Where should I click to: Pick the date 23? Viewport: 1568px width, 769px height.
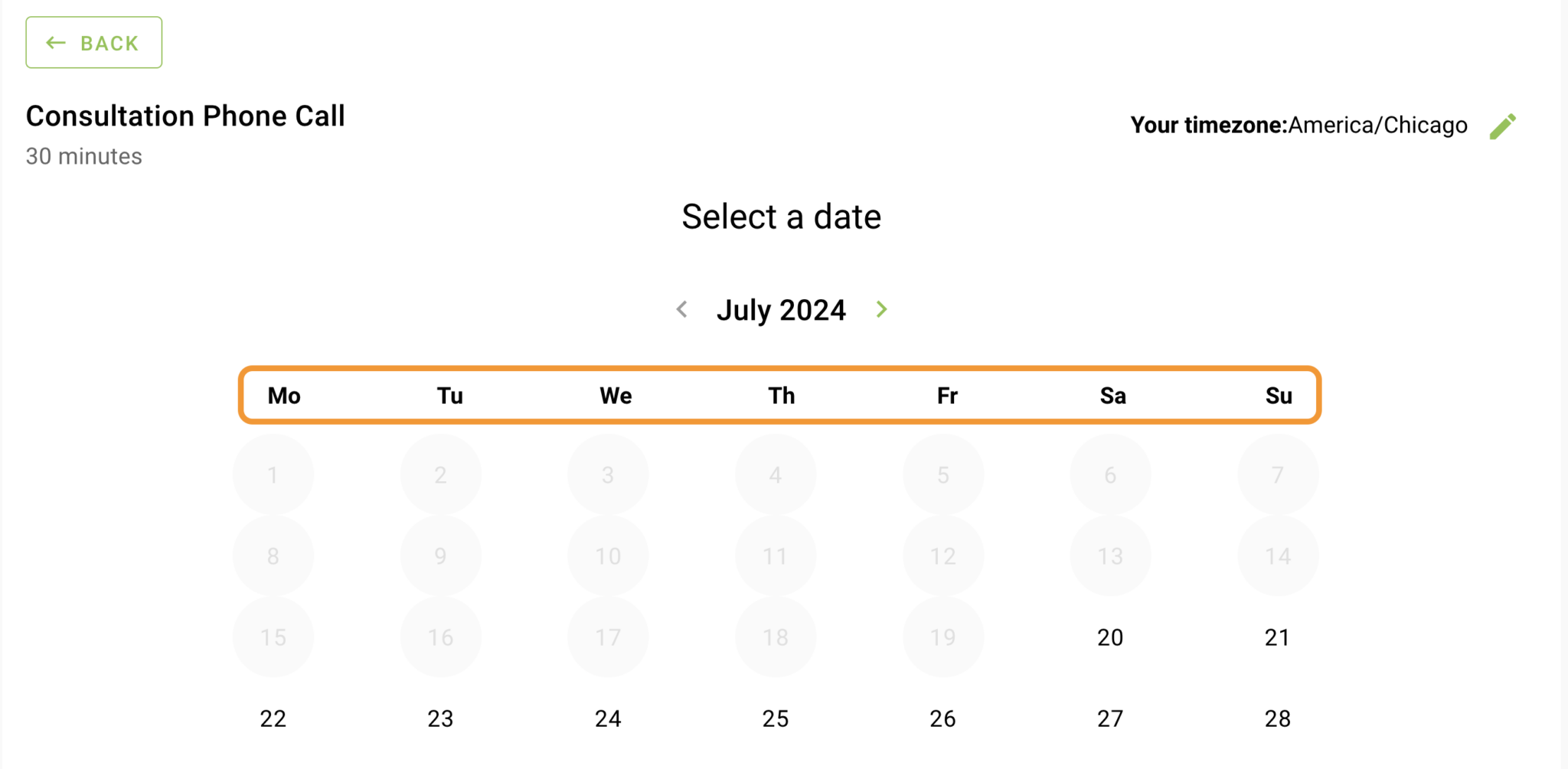pyautogui.click(x=440, y=718)
